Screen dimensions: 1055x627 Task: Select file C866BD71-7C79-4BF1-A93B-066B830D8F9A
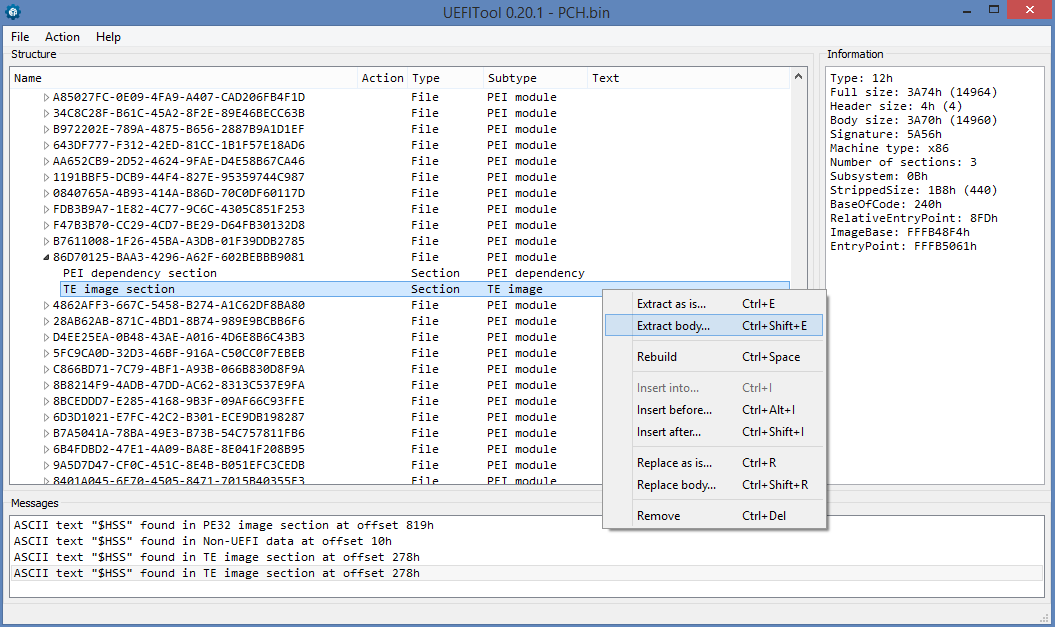(178, 369)
